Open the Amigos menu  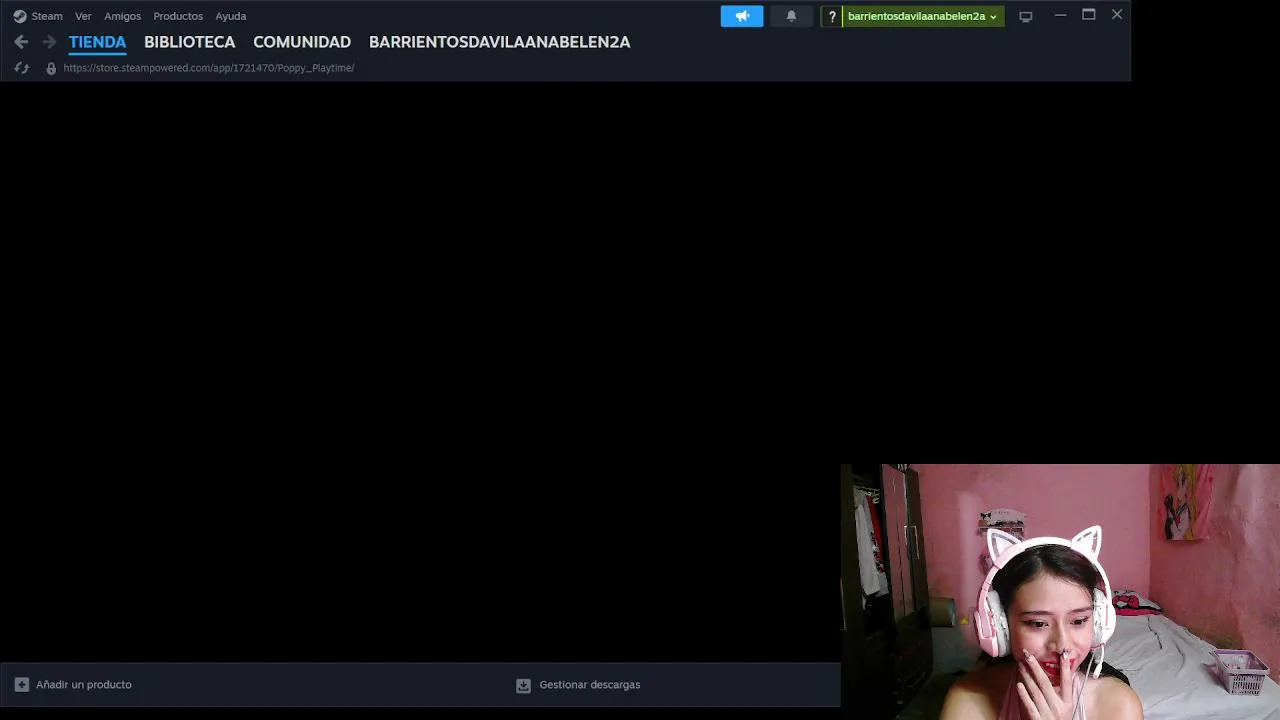point(122,16)
